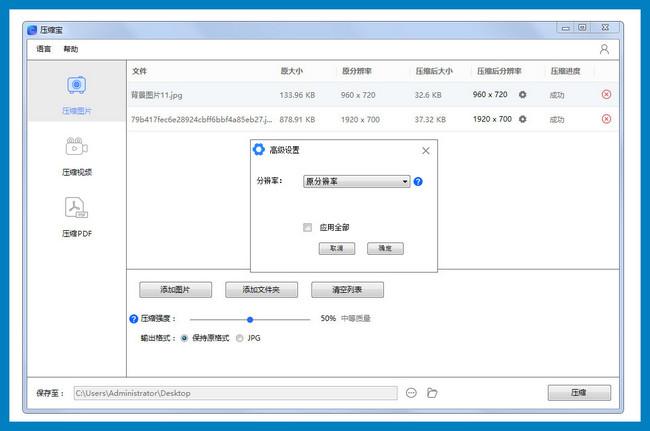This screenshot has height=431, width=650.
Task: Open resolution settings gear for 背景图片11.jpg
Action: point(522,94)
